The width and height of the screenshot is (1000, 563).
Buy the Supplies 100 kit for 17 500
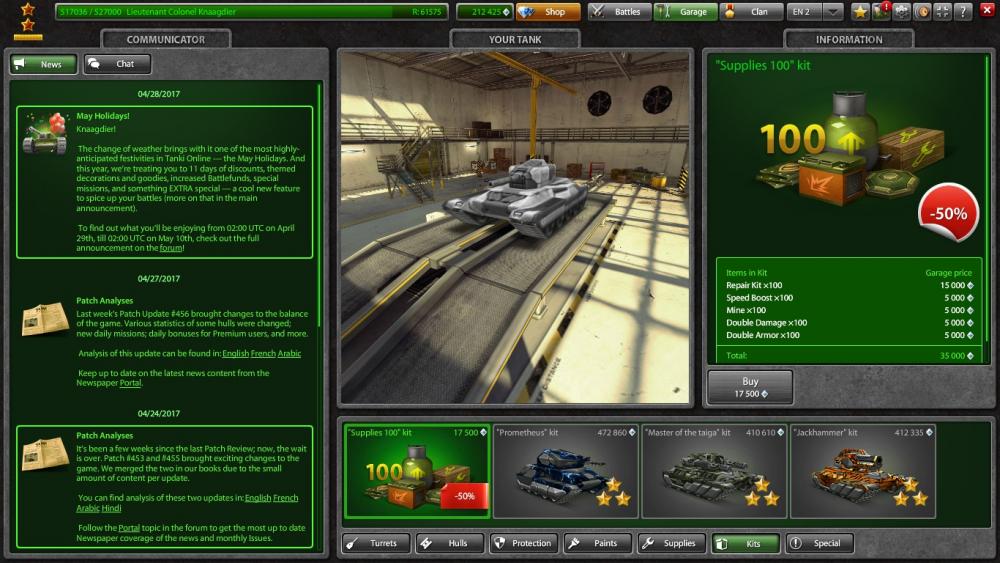(750, 387)
